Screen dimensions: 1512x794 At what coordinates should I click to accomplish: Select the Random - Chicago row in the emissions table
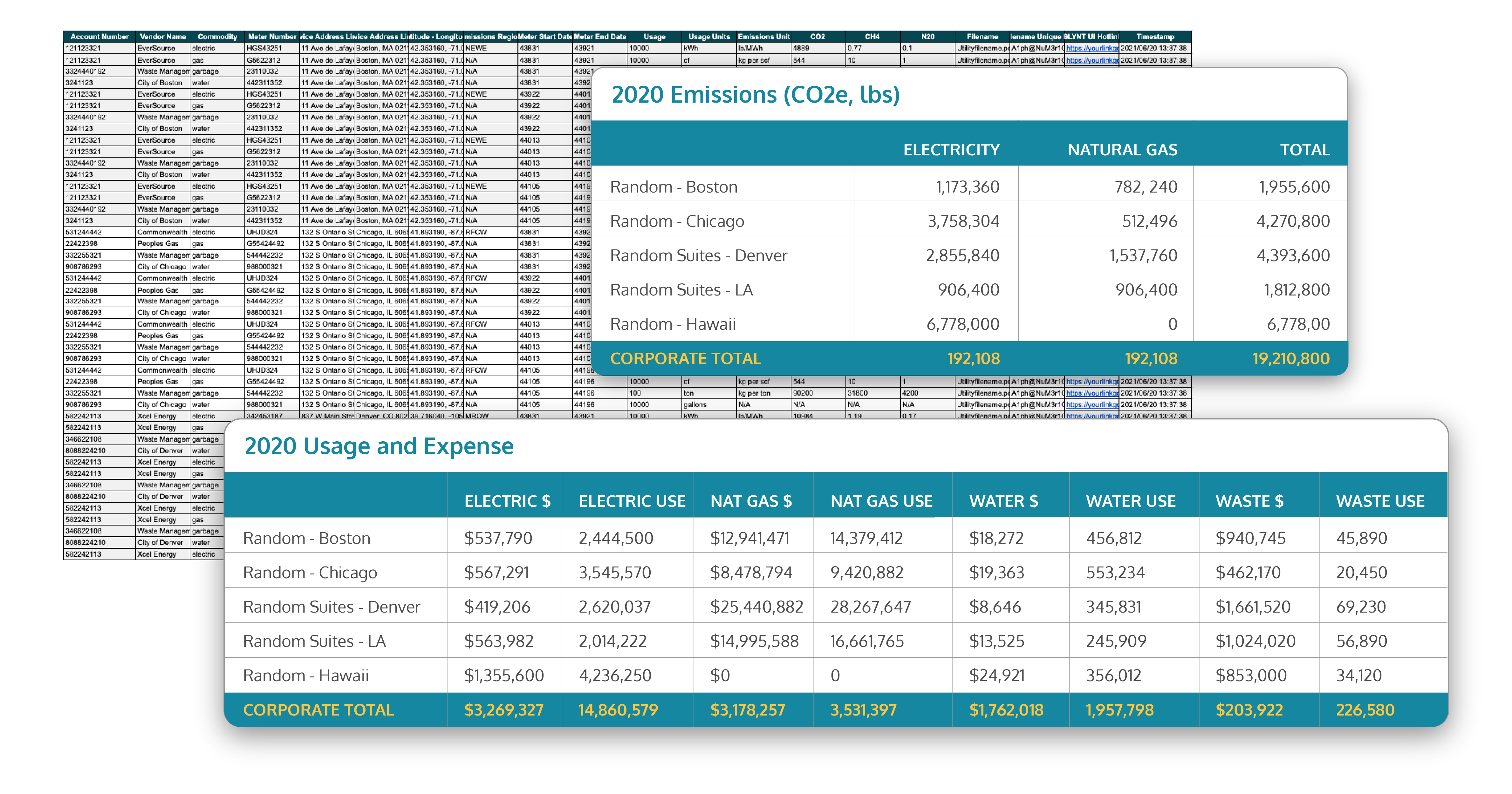677,221
